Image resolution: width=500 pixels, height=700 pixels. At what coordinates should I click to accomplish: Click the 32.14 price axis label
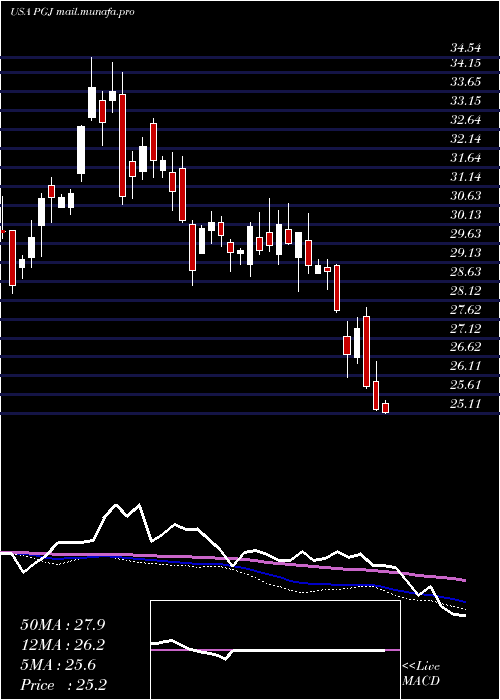(x=465, y=139)
